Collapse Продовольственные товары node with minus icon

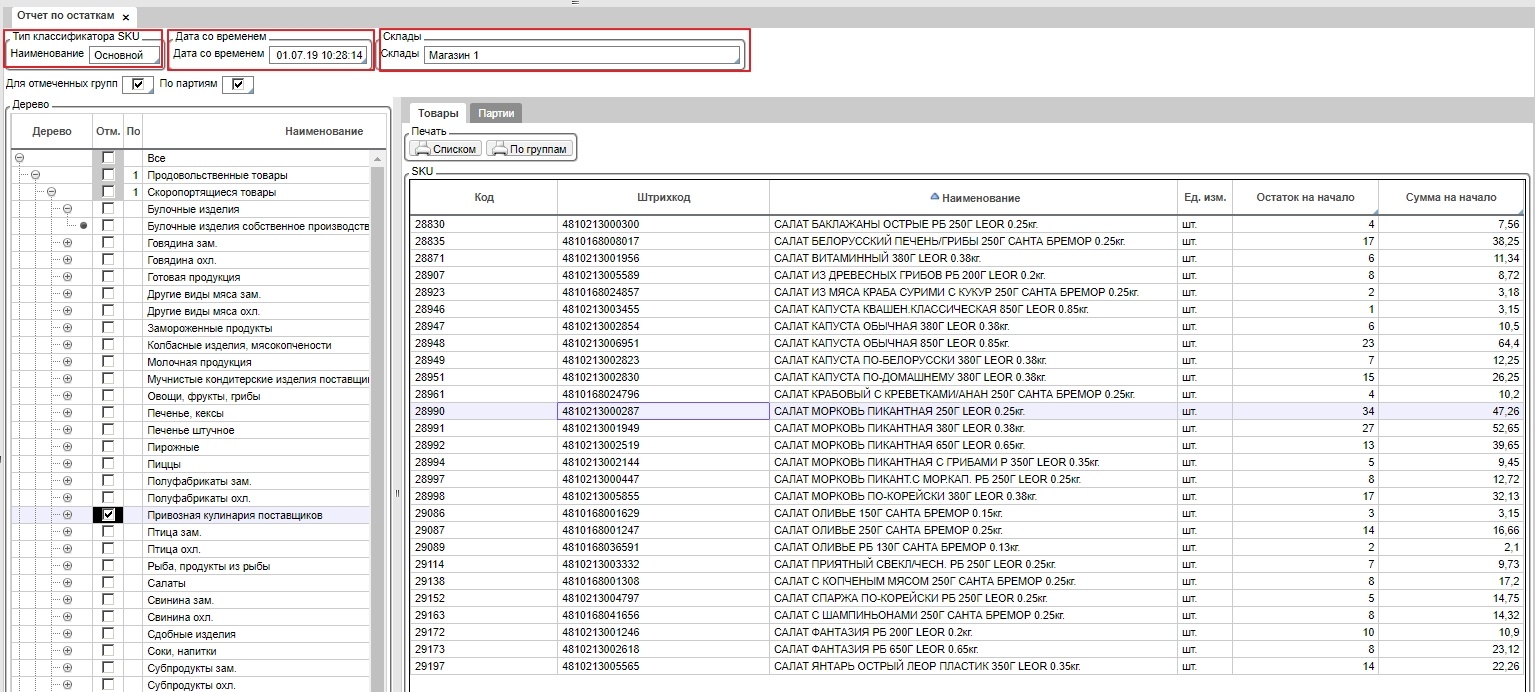tap(35, 175)
